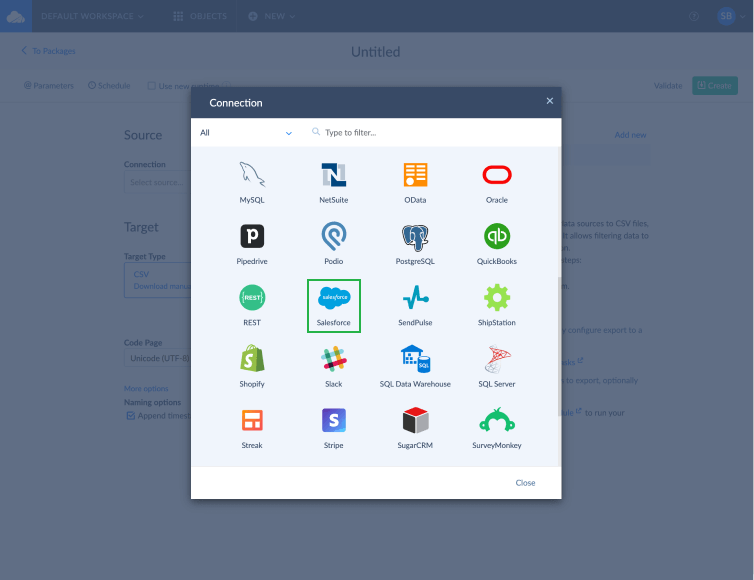Open the Objects menu
The width and height of the screenshot is (754, 580).
[x=200, y=16]
